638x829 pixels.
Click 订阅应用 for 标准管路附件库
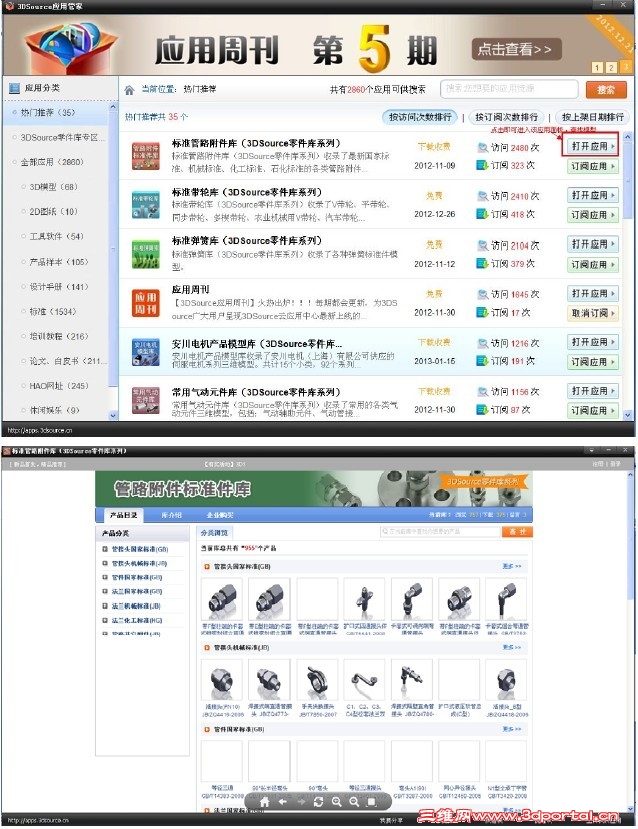tap(593, 166)
